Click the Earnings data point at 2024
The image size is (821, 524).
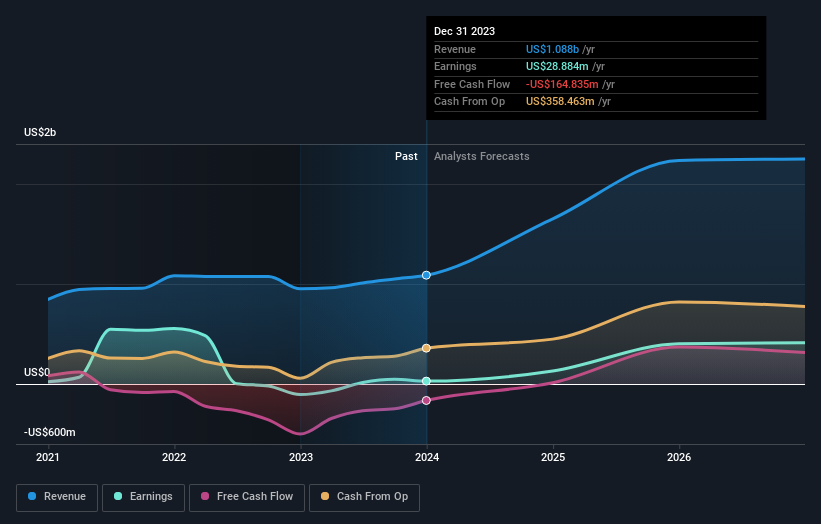click(426, 381)
